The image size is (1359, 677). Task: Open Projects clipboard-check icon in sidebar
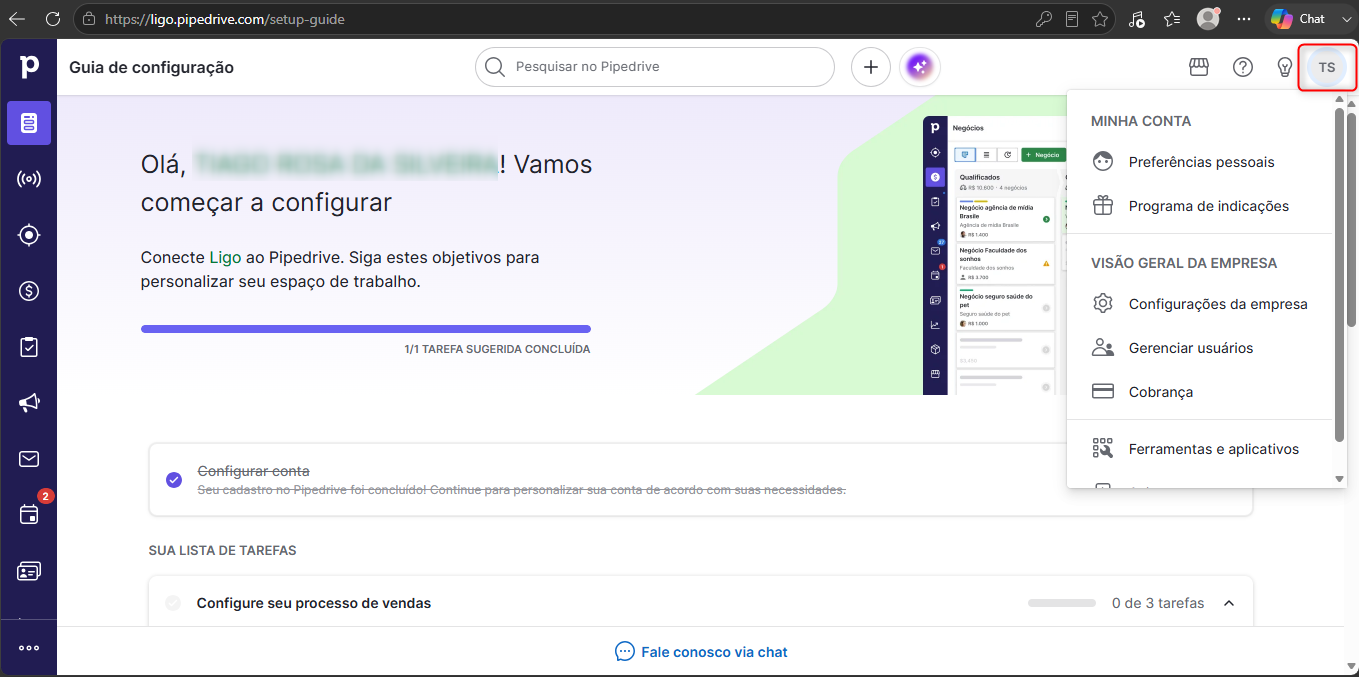29,347
